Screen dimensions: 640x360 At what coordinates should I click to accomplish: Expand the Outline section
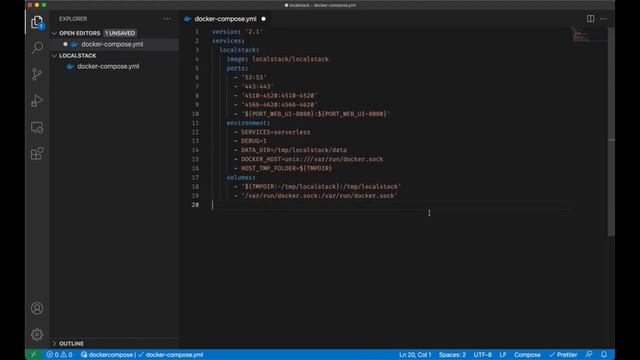tap(54, 344)
